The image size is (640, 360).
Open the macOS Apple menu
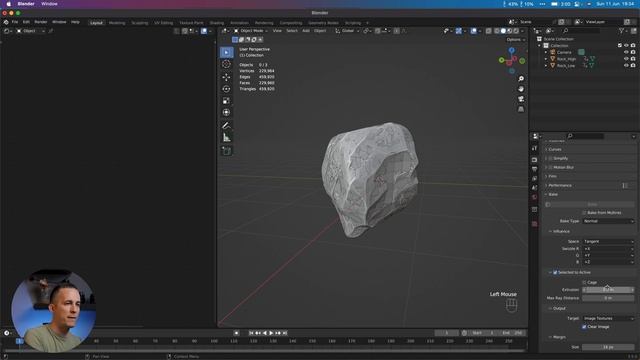coord(8,4)
